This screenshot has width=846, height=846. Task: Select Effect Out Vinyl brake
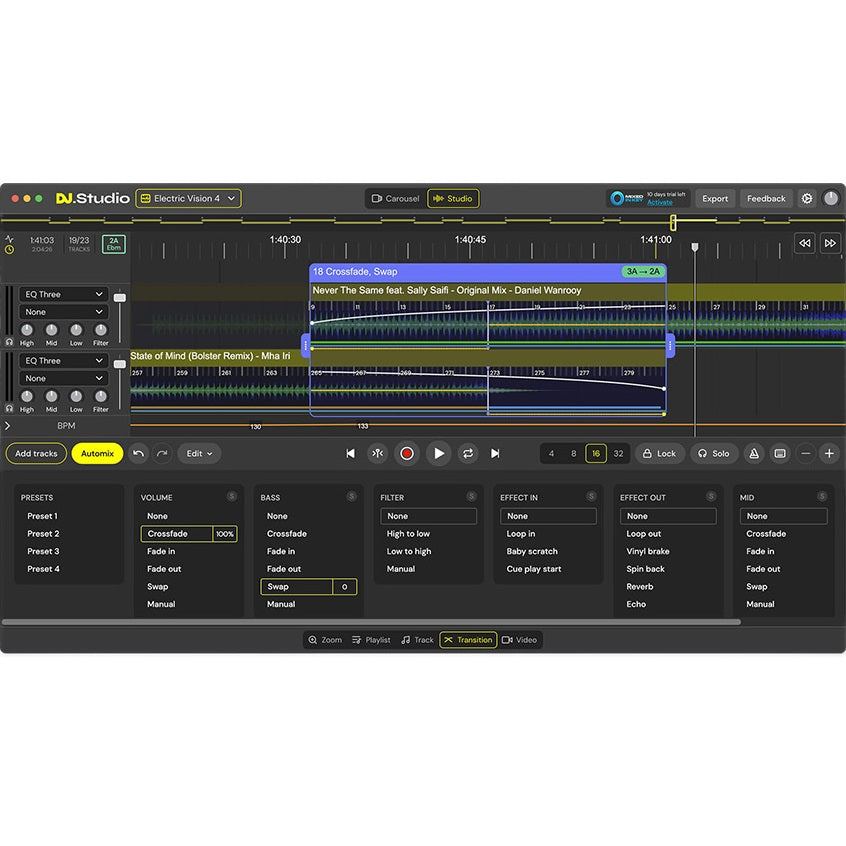tap(647, 551)
